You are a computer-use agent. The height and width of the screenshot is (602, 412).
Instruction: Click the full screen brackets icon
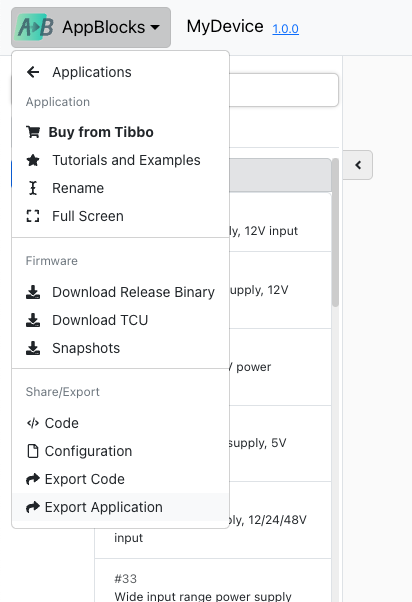33,216
